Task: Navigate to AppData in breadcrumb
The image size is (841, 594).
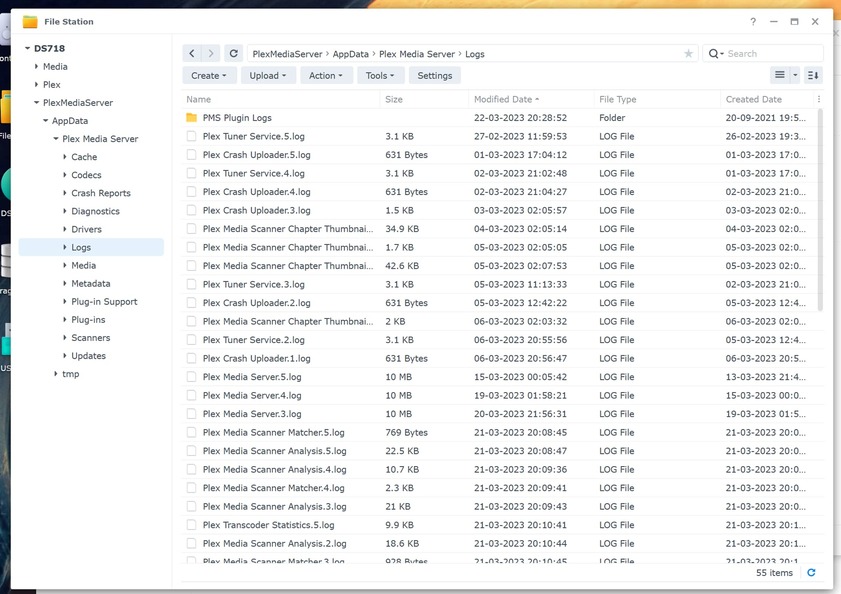Action: tap(351, 54)
